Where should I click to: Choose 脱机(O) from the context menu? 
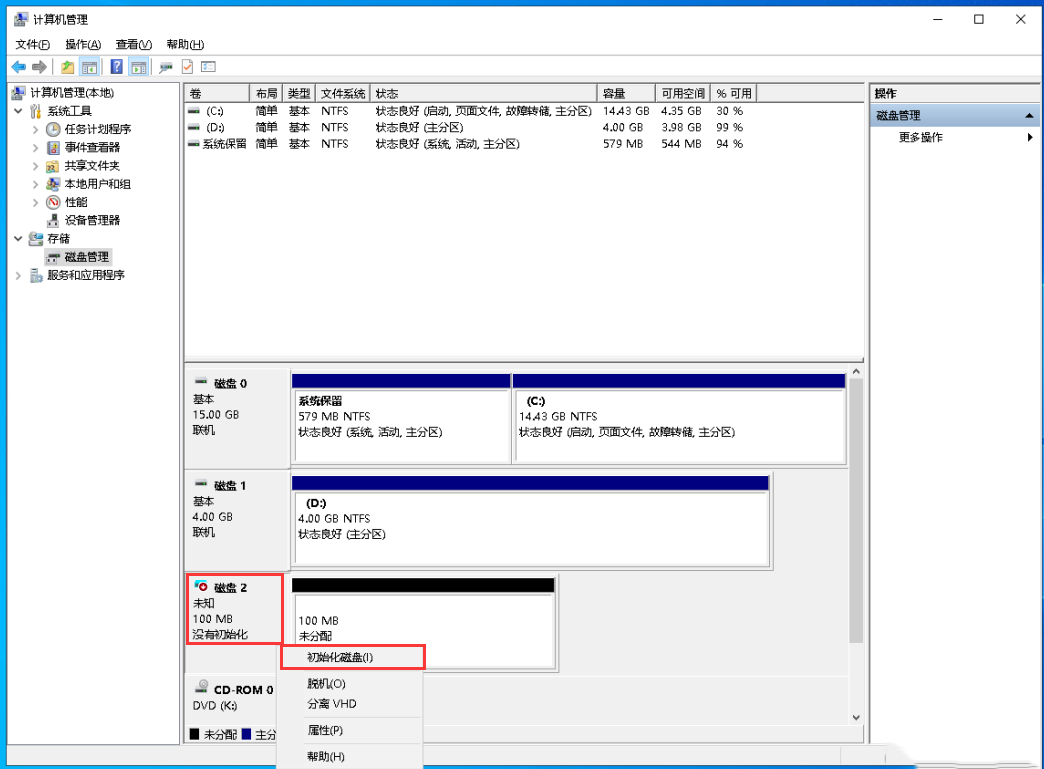[x=350, y=684]
